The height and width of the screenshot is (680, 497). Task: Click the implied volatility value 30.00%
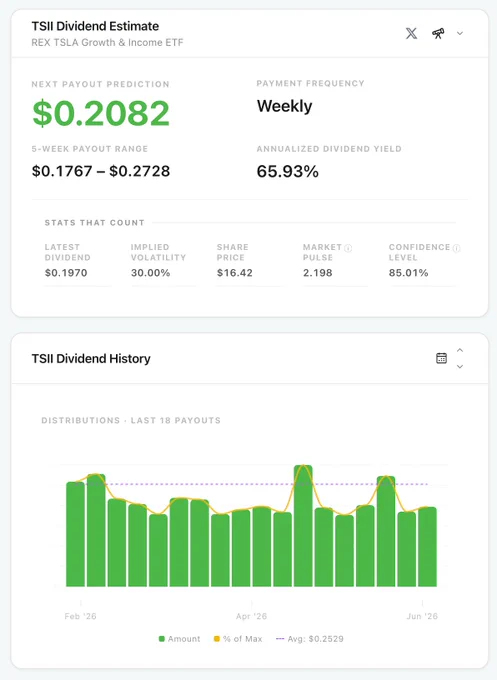[150, 273]
